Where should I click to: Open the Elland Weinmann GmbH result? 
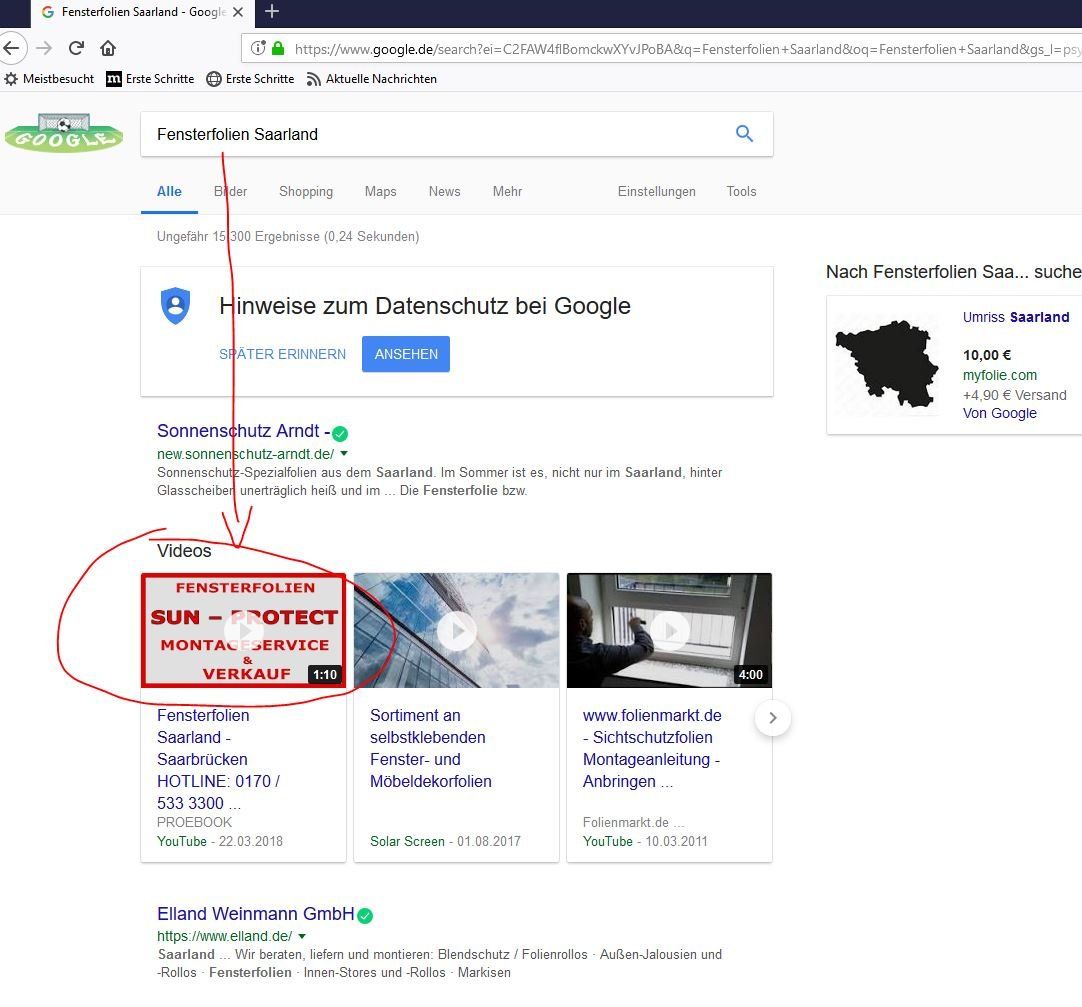255,914
